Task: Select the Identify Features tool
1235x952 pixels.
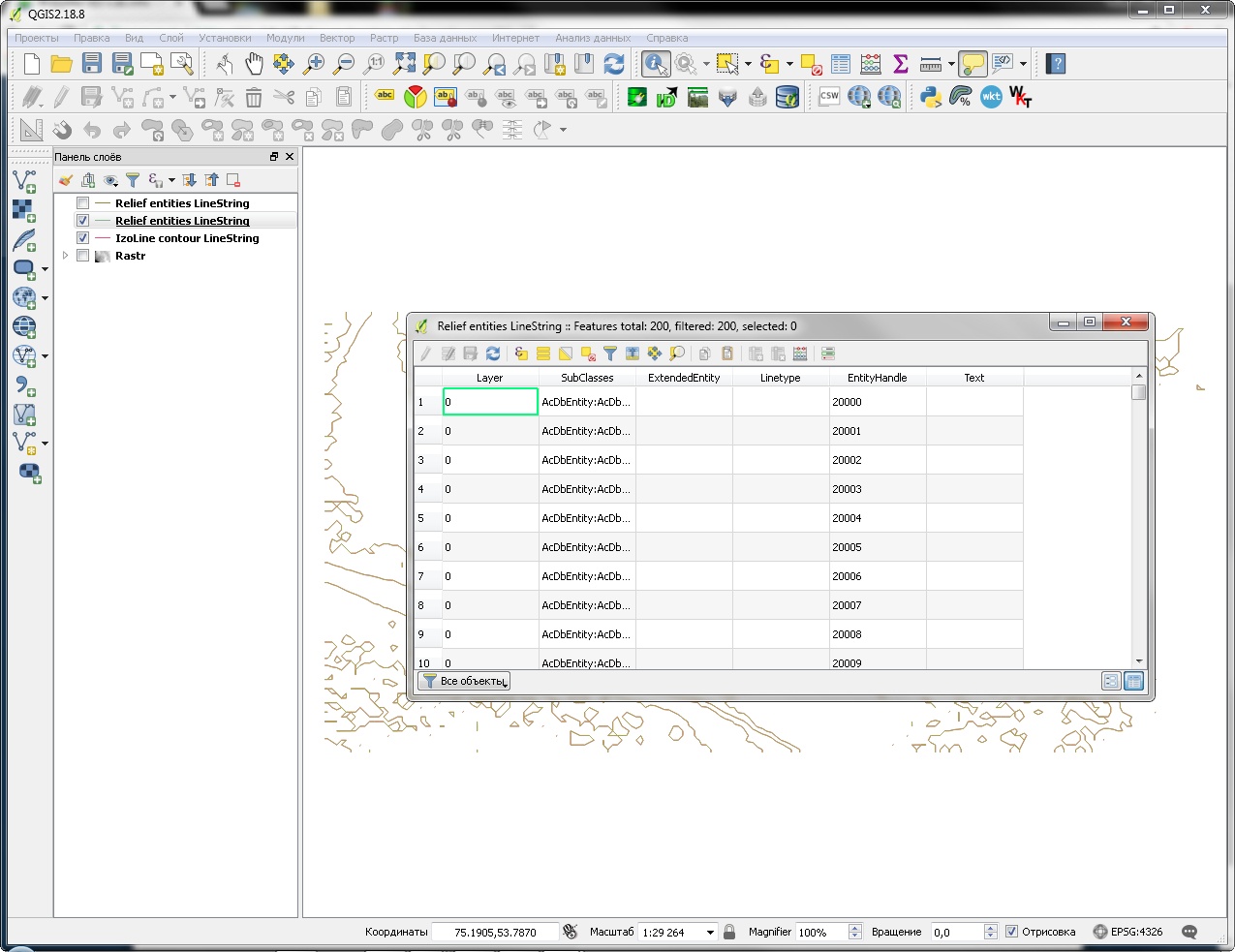Action: (x=656, y=64)
